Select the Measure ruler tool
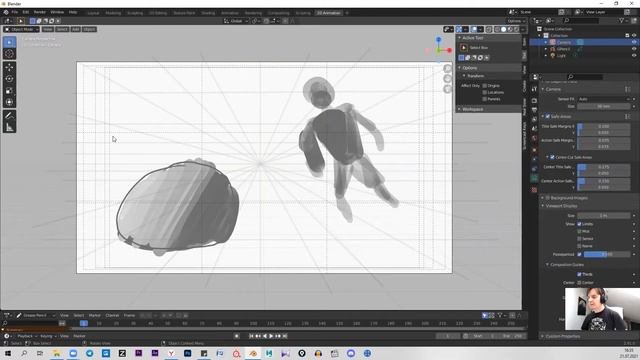This screenshot has height=360, width=640. pos(10,128)
